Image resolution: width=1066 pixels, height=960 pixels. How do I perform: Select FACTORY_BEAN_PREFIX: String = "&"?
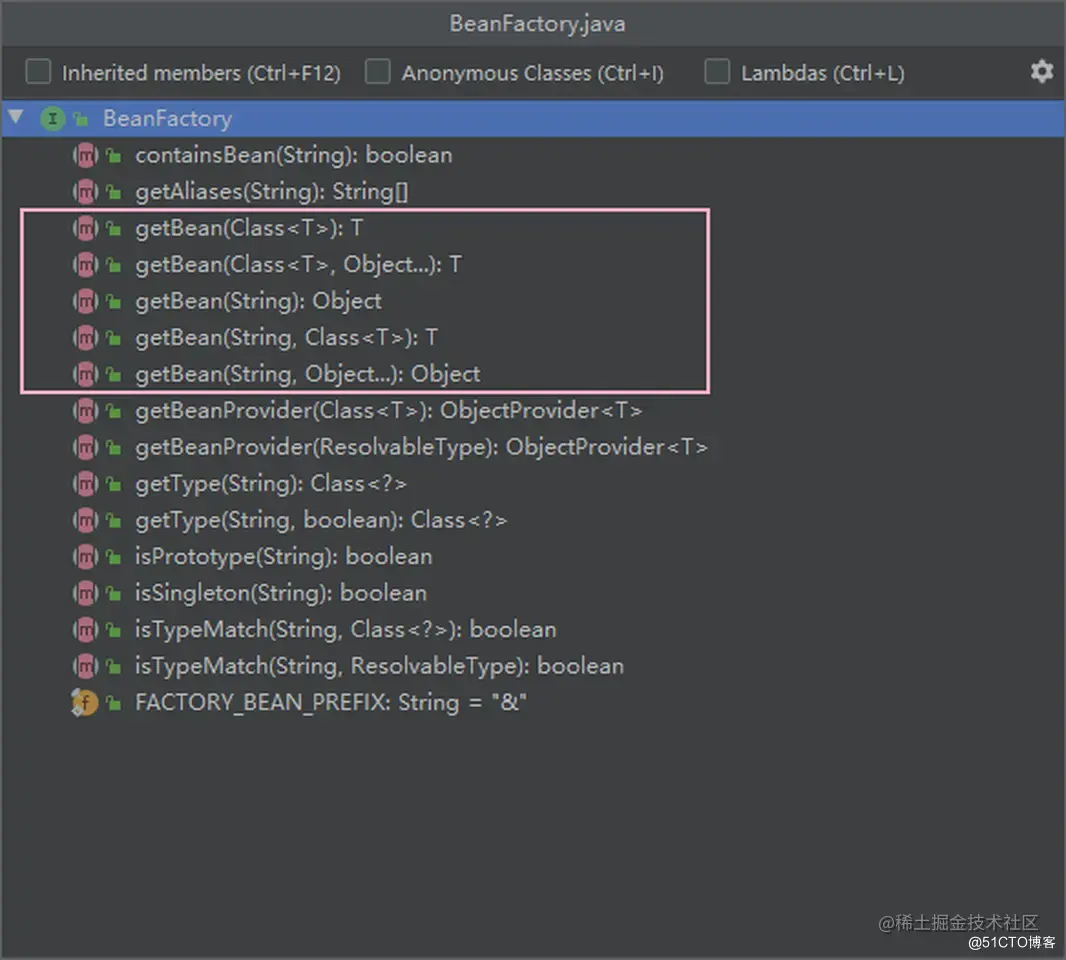click(x=331, y=702)
